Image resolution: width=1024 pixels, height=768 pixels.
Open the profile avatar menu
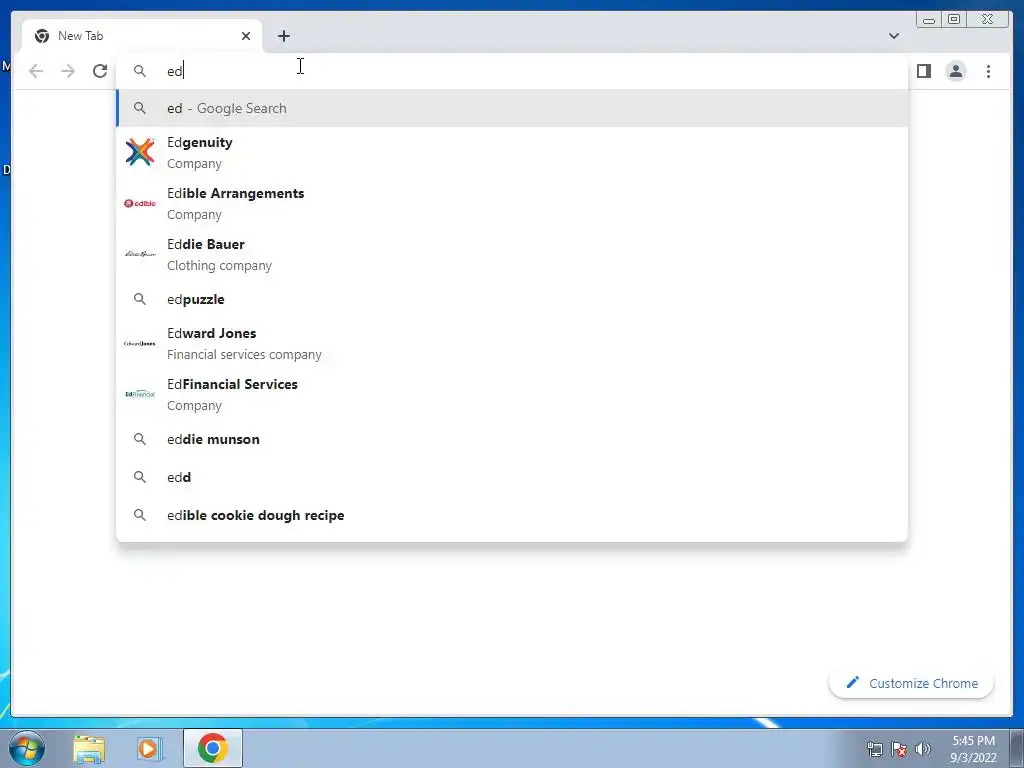pyautogui.click(x=955, y=71)
